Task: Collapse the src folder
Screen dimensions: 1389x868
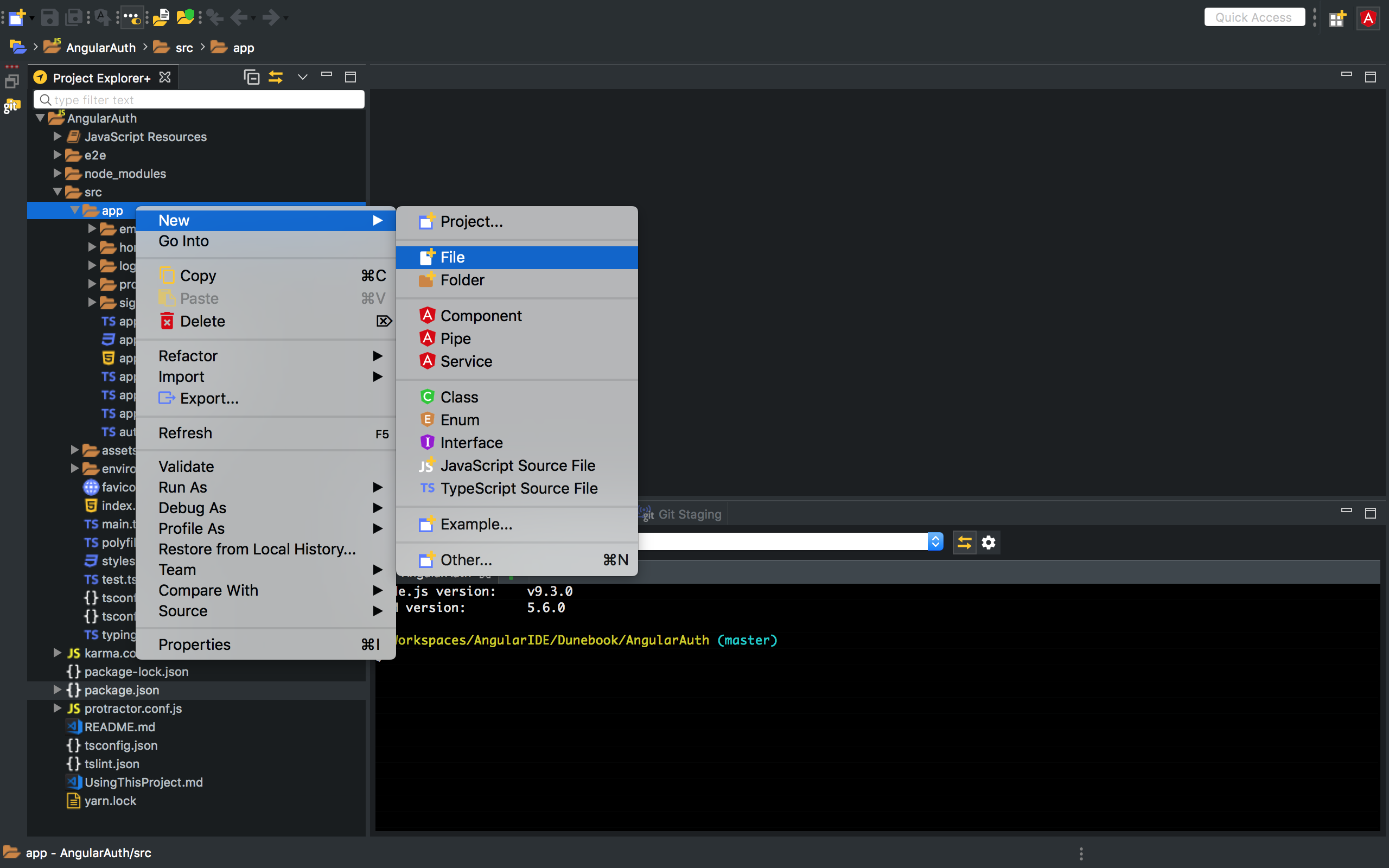Action: point(58,192)
